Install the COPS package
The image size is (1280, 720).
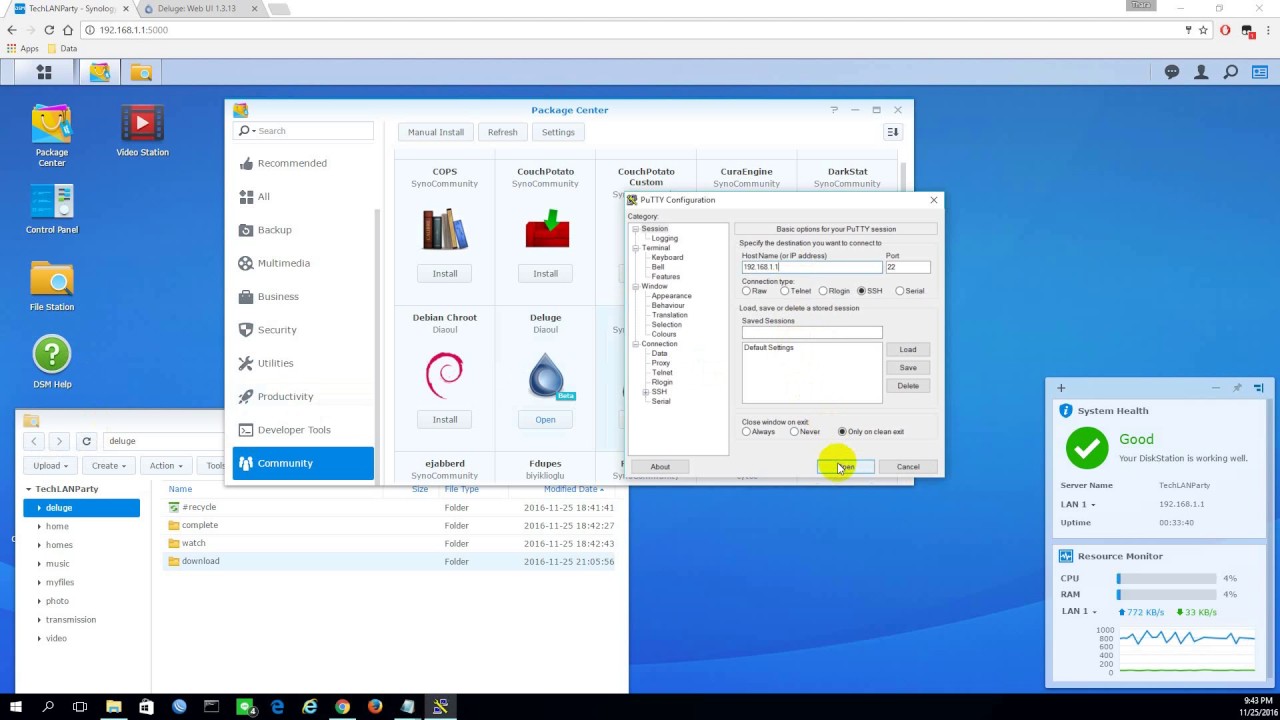click(x=445, y=274)
